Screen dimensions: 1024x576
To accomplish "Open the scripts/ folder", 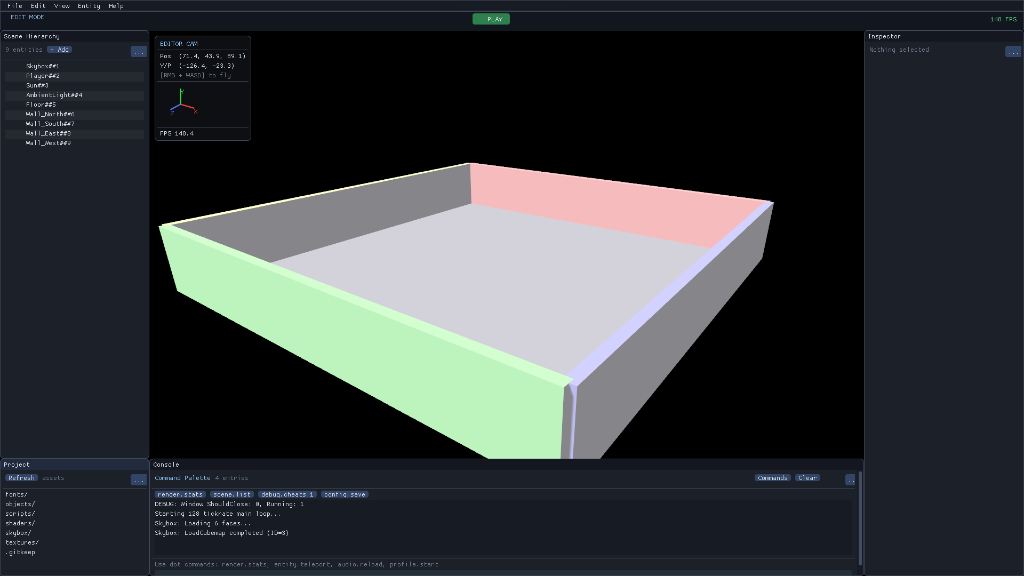I will 20,514.
